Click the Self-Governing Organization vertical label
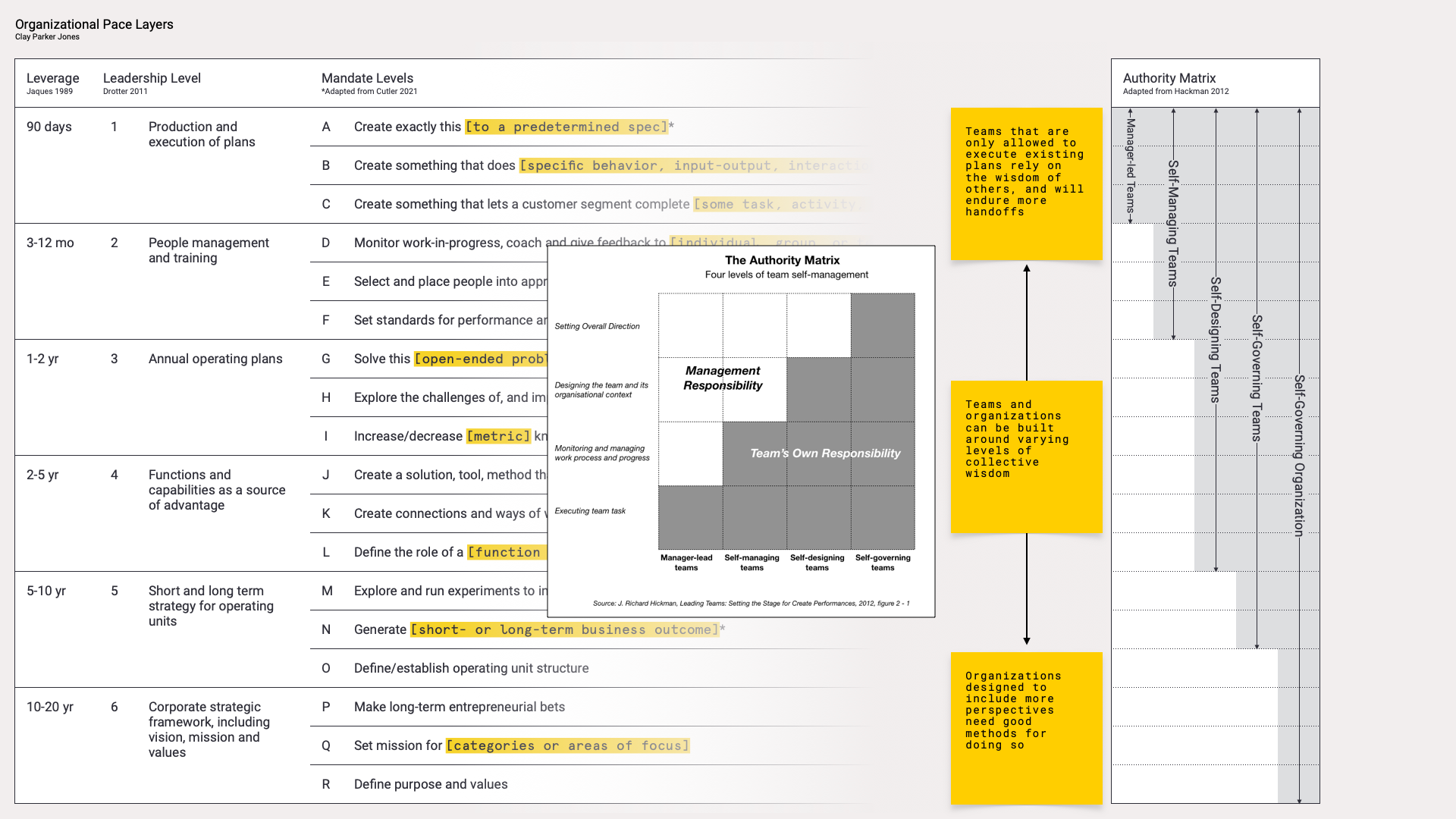 pyautogui.click(x=1299, y=455)
